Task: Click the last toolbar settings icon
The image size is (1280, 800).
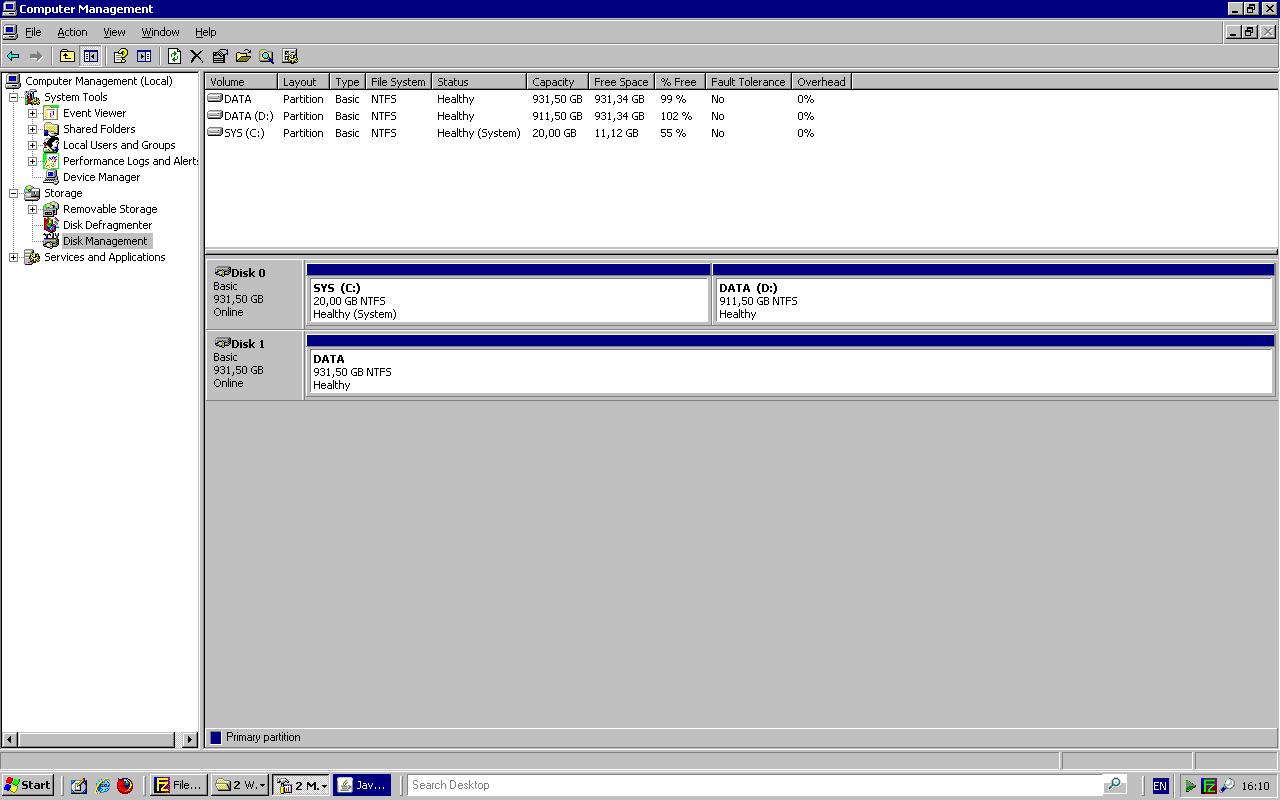Action: tap(290, 56)
